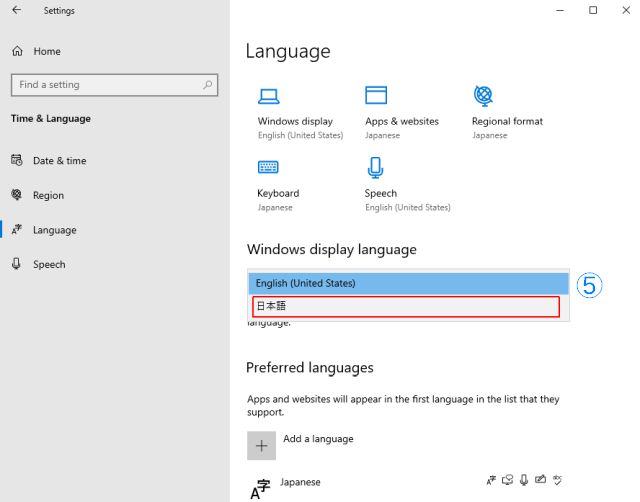640x502 pixels.
Task: Click the Region globe icon in sidebar
Action: click(17, 195)
